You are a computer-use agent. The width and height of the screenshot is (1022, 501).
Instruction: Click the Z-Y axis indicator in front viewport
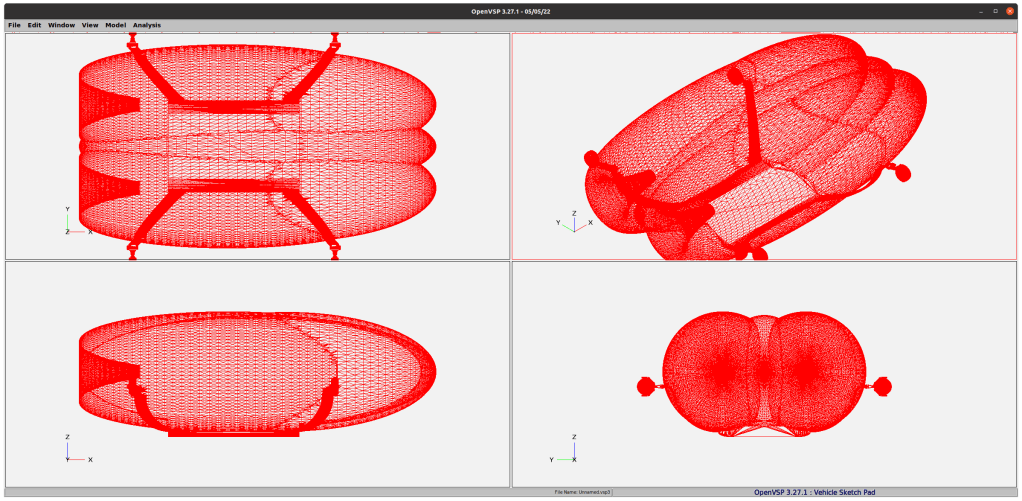564,450
